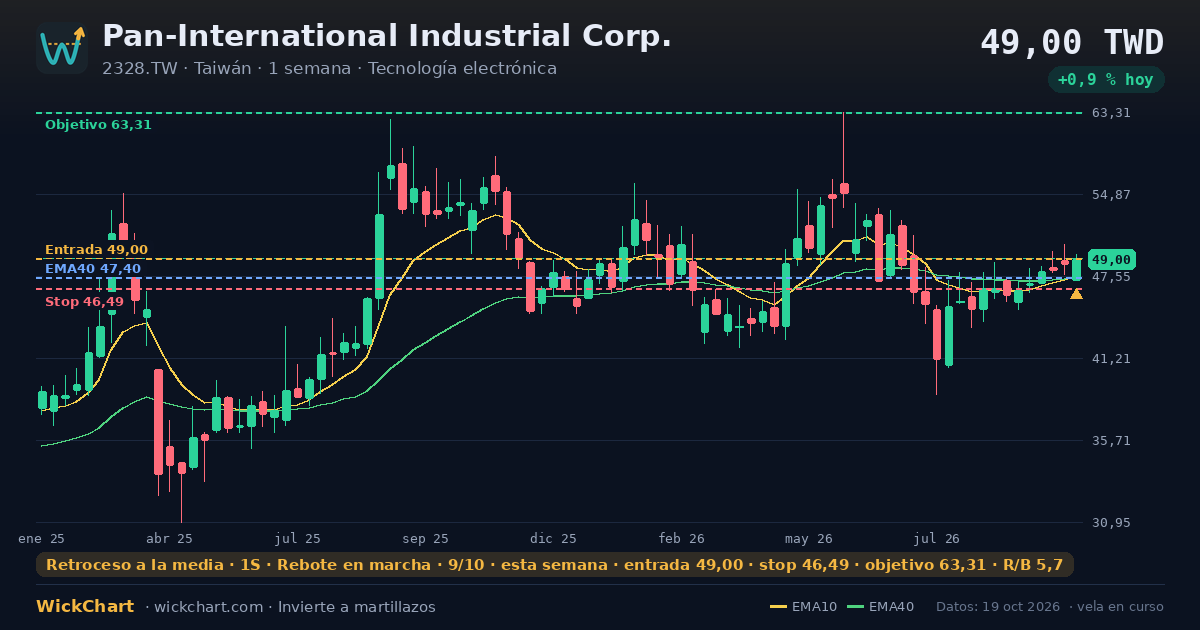Click the 63,31 axis value

tap(1111, 113)
